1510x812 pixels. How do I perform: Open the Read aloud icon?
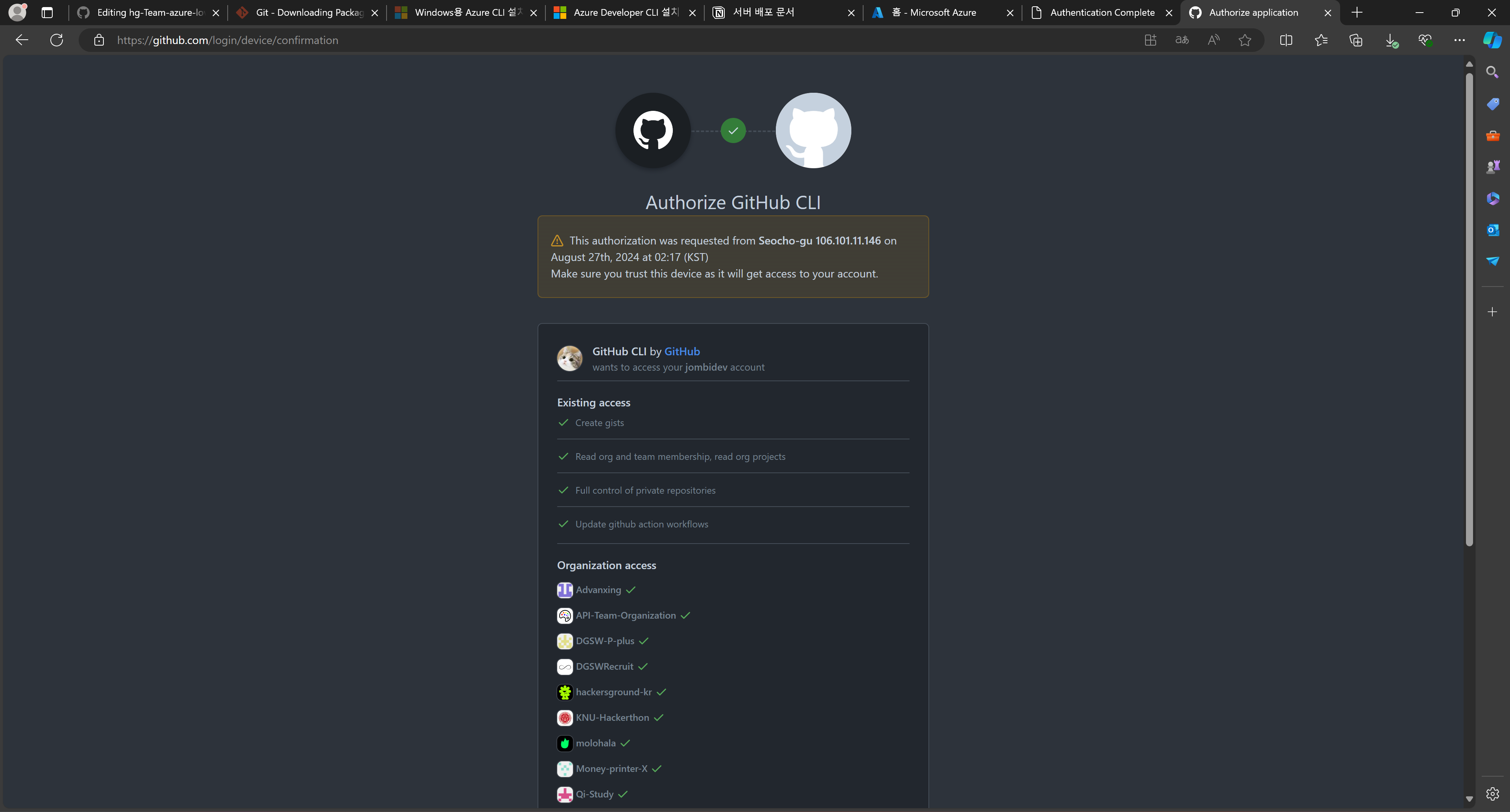pos(1214,40)
